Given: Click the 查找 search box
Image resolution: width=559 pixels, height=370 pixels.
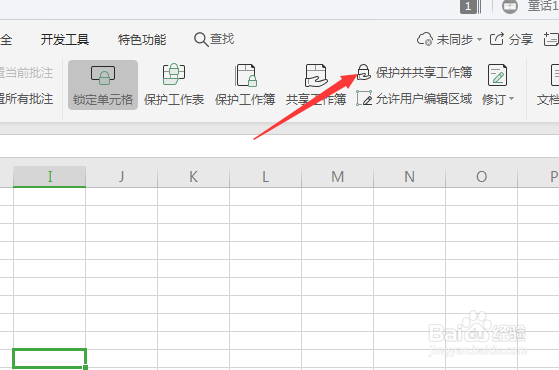Looking at the screenshot, I should click(x=214, y=39).
